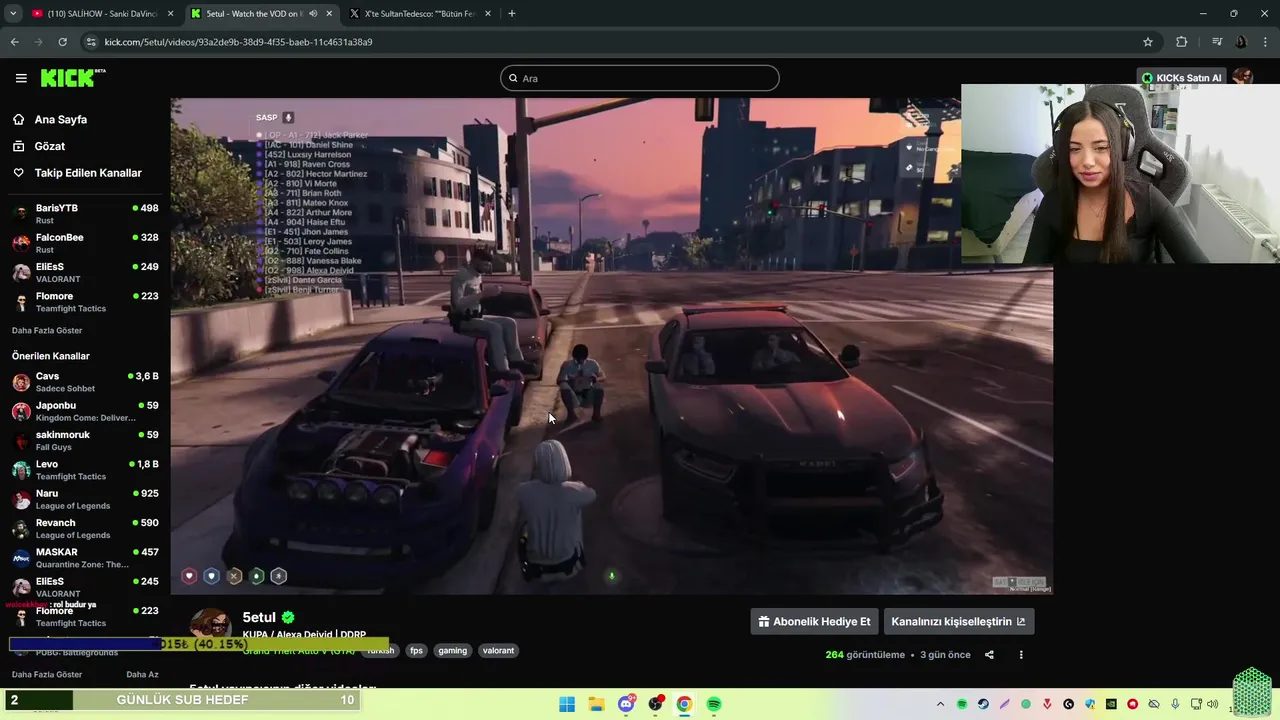Switch to the X SultanTedesco tab
The image size is (1280, 720).
coord(420,13)
